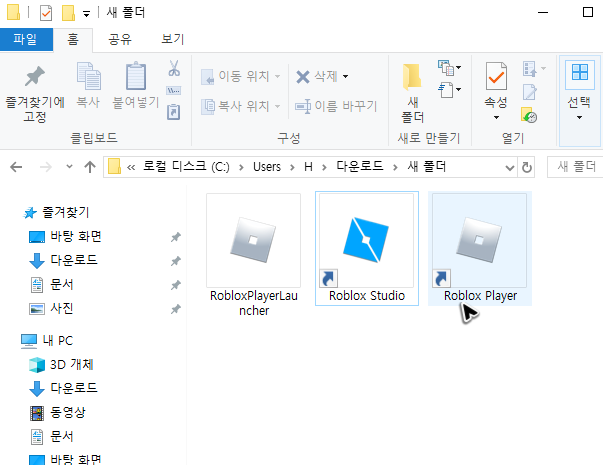Screen dimensions: 603x465
Task: Switch to the View (보기) tab
Action: tap(172, 39)
